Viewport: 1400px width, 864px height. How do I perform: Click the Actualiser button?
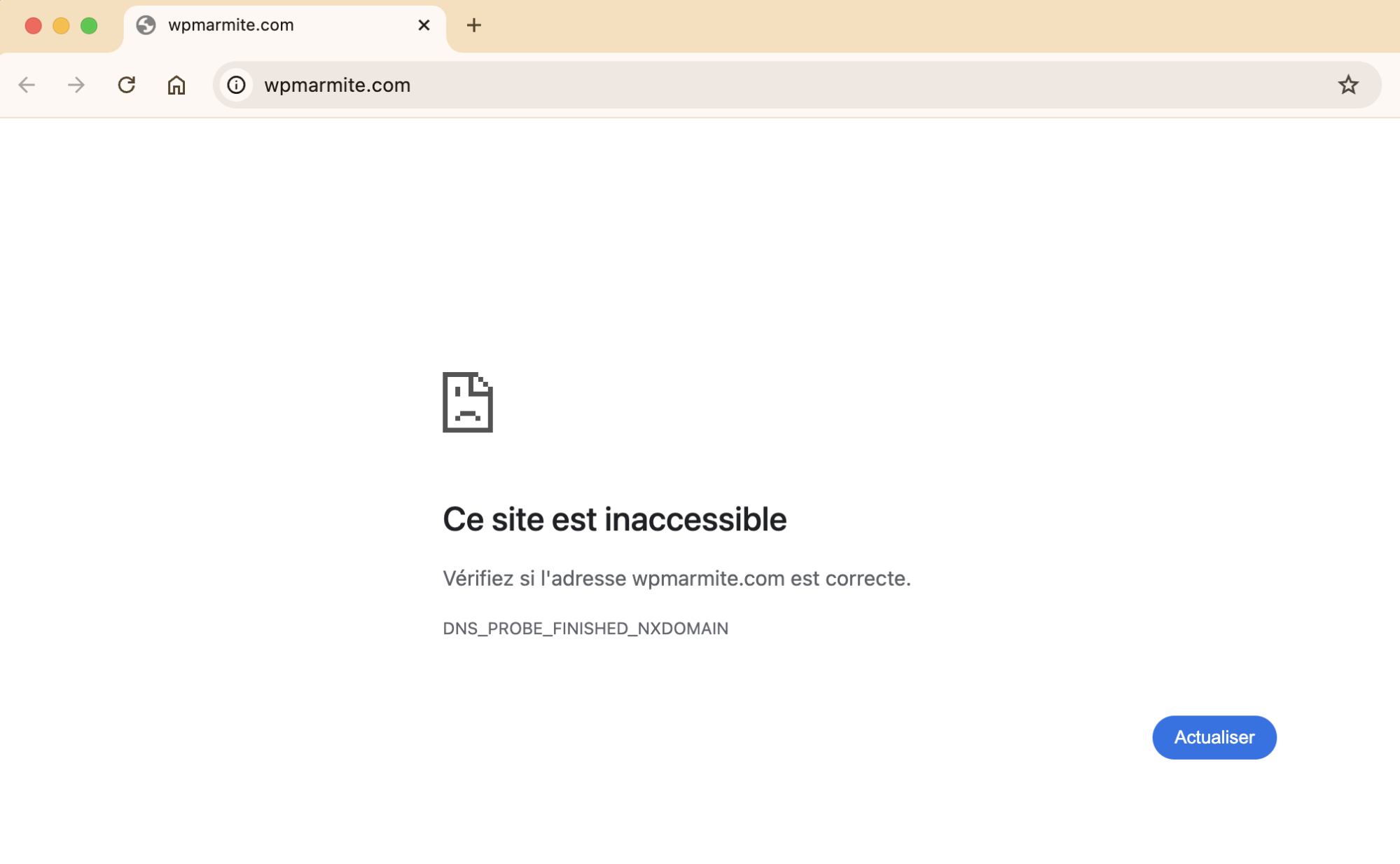[x=1214, y=737]
